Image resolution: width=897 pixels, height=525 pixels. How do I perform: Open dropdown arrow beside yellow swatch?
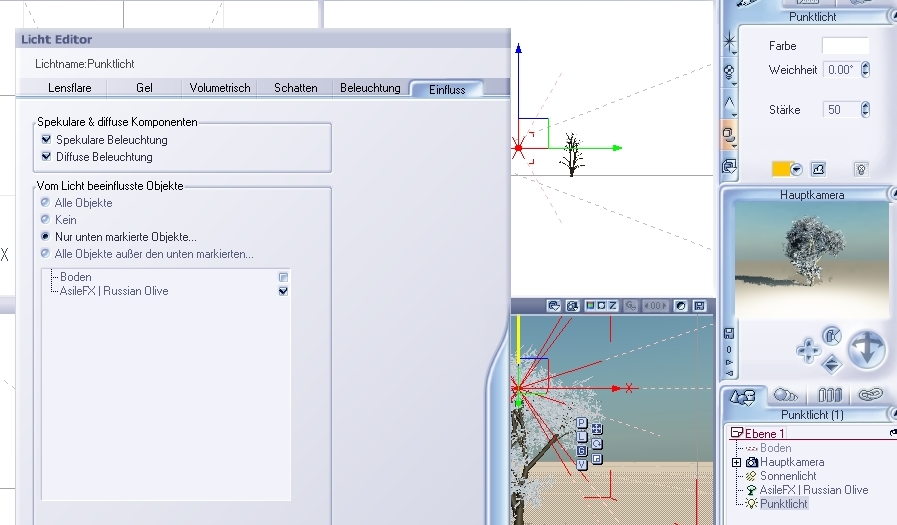coord(796,169)
